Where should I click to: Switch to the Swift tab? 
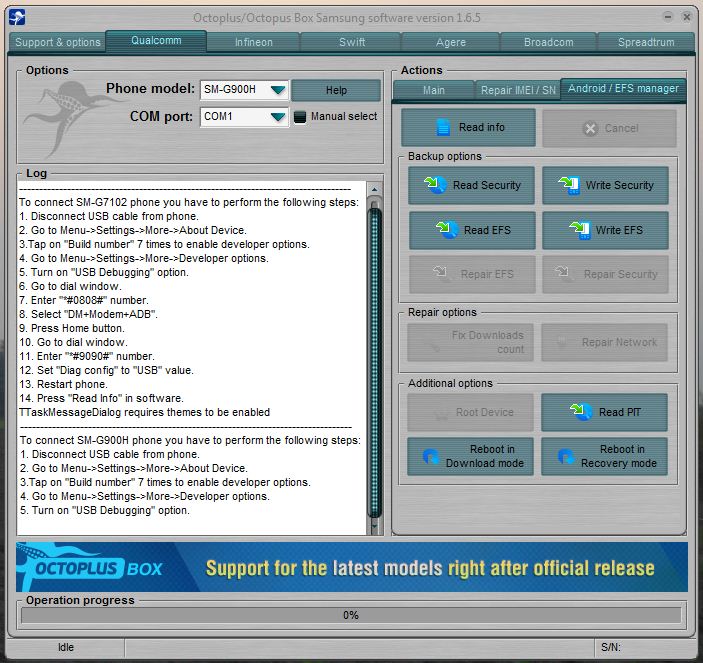(x=352, y=42)
